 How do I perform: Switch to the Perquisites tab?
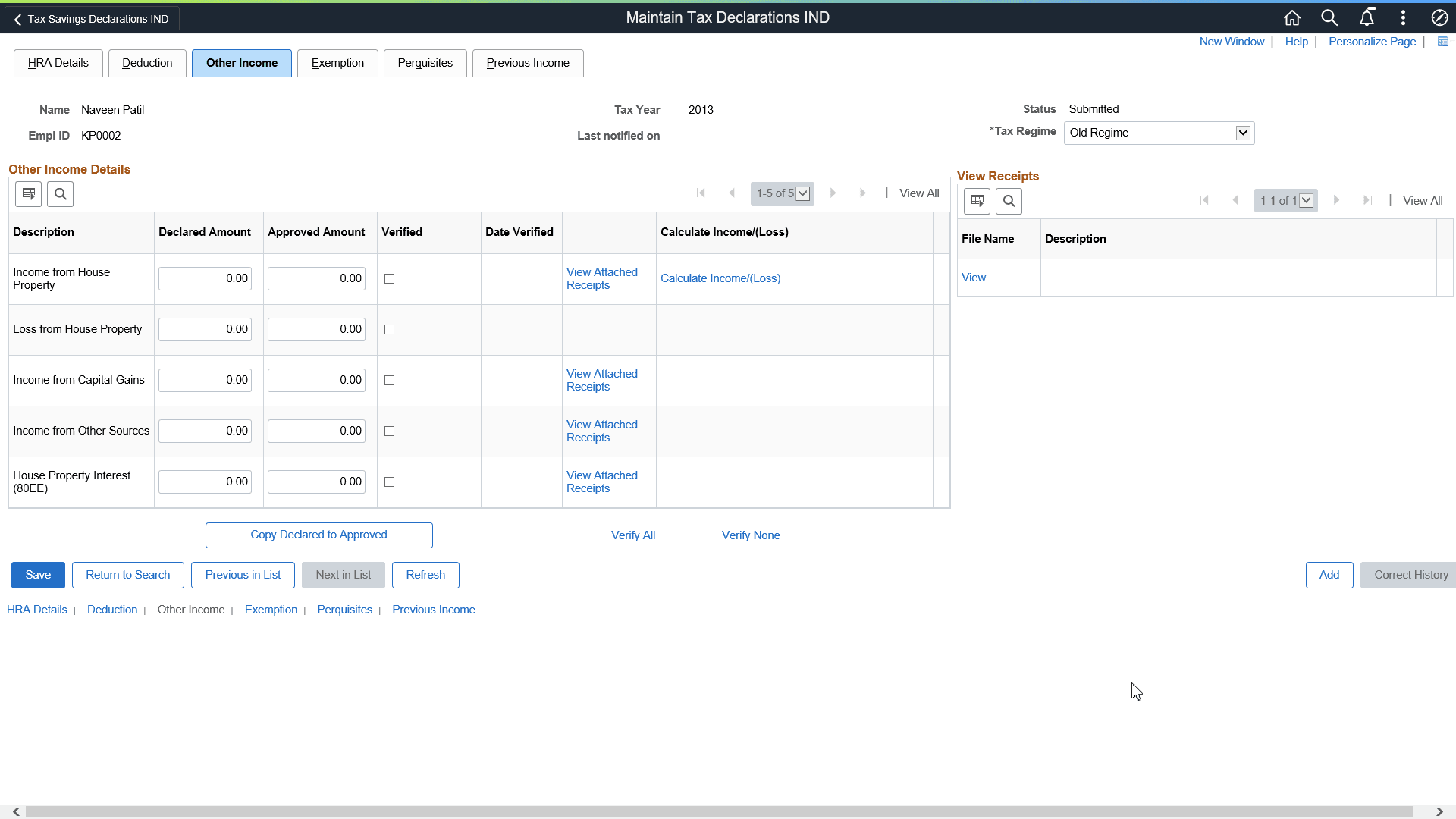425,63
